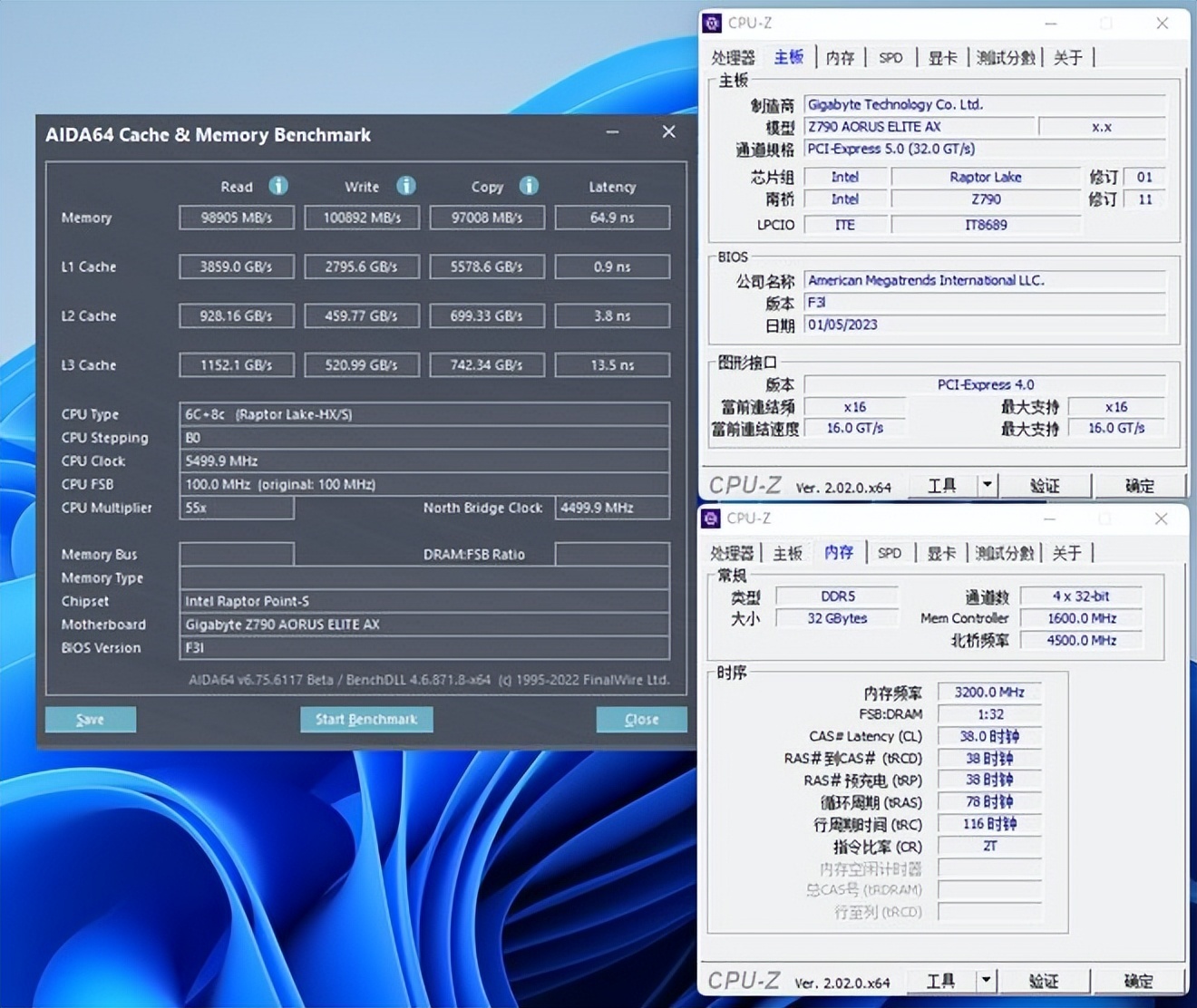The height and width of the screenshot is (1008, 1197).
Task: Click 确定 button in lower CPU-Z window
Action: pyautogui.click(x=1138, y=980)
